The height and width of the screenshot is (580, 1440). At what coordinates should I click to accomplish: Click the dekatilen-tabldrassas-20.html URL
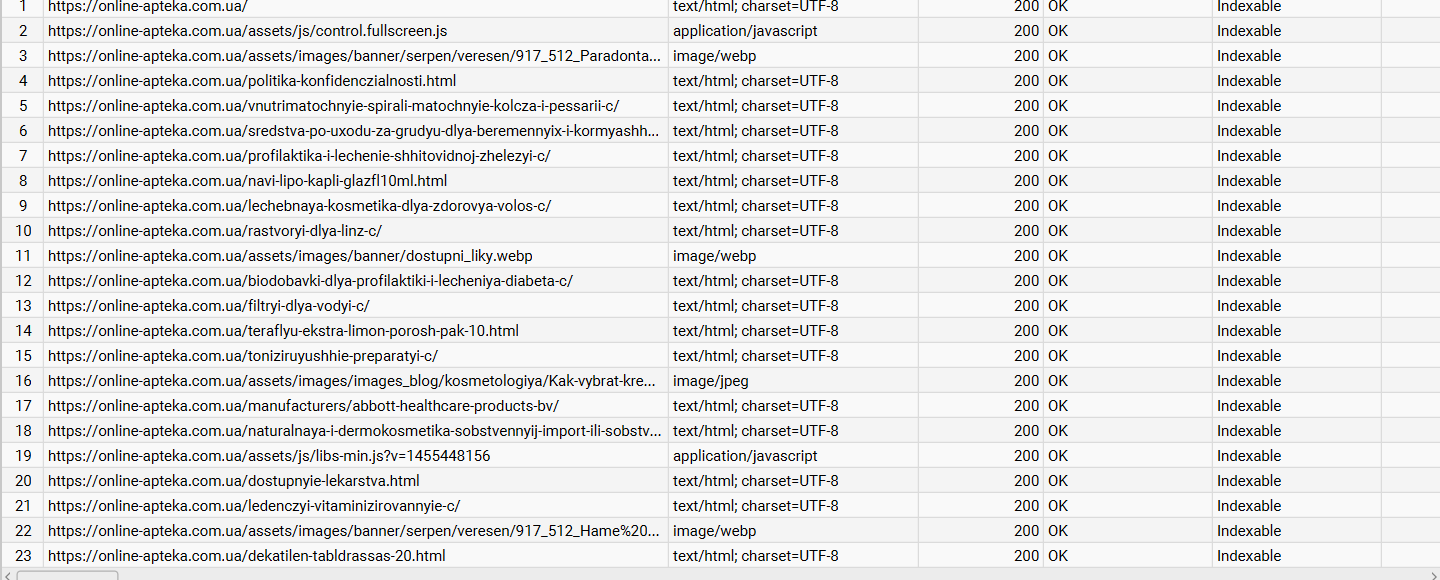tap(247, 556)
